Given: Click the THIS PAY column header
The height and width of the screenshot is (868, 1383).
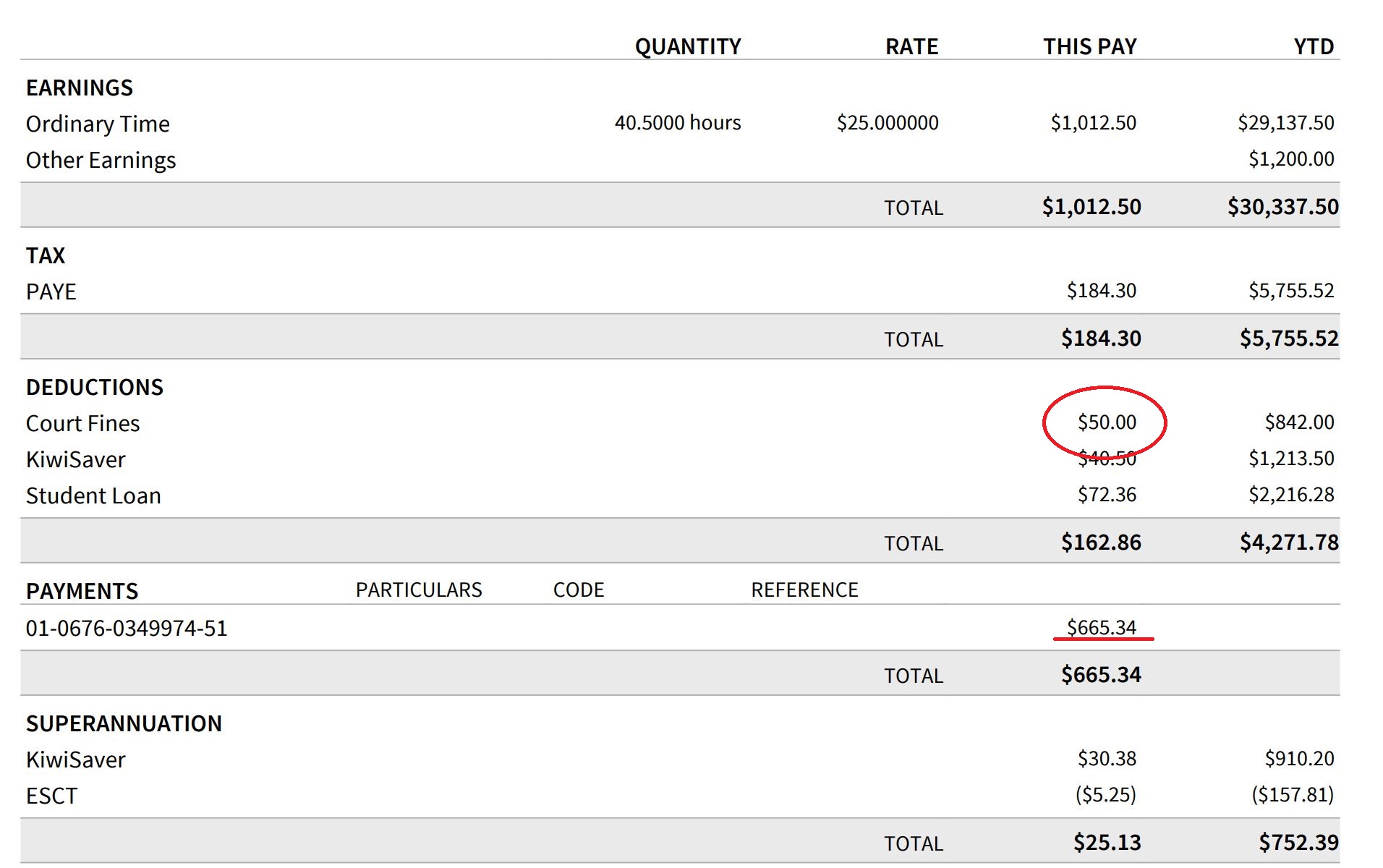Looking at the screenshot, I should 1089,47.
